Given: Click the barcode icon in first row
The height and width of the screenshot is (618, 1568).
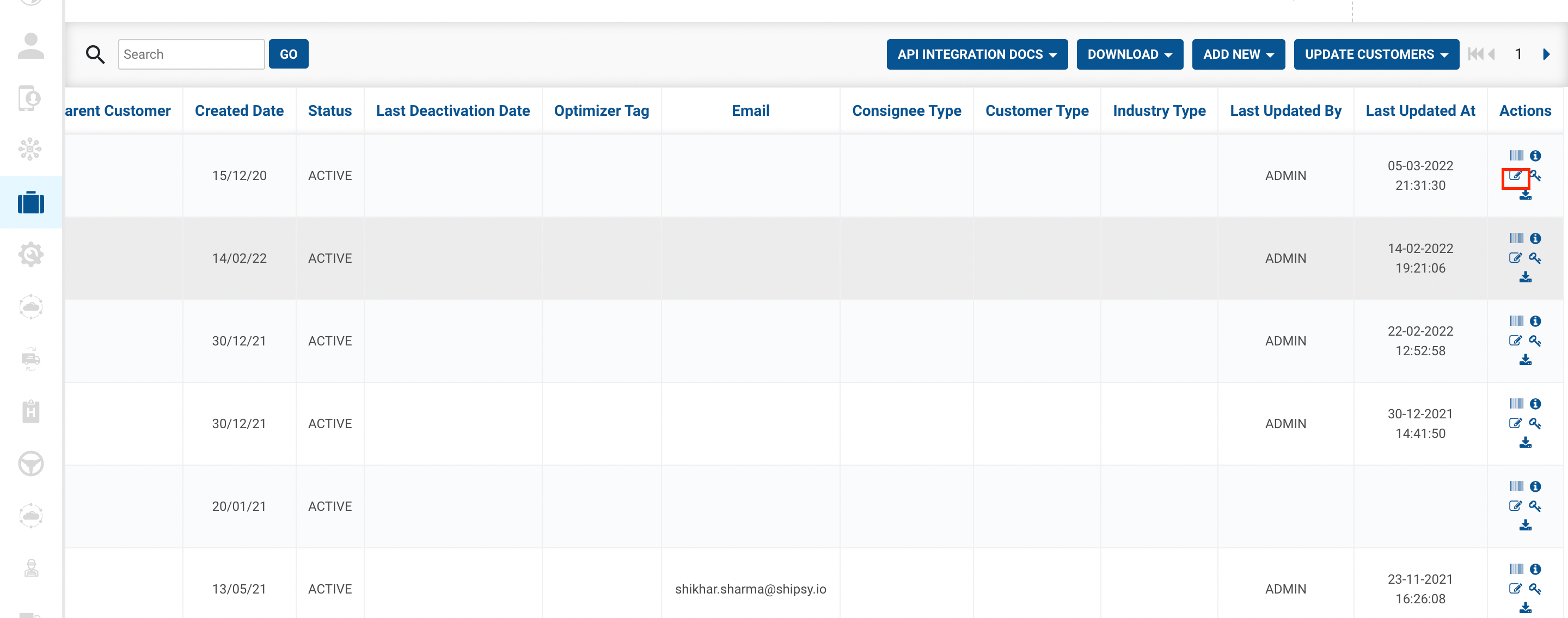Looking at the screenshot, I should tap(1516, 156).
